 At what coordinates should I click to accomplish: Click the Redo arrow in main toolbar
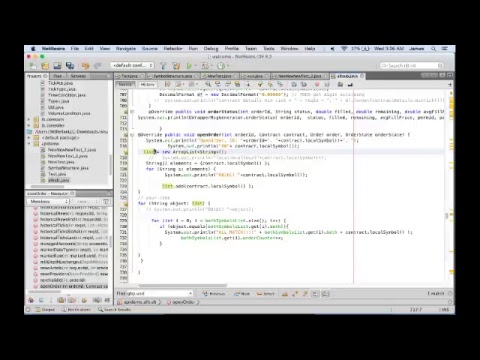[x=98, y=66]
